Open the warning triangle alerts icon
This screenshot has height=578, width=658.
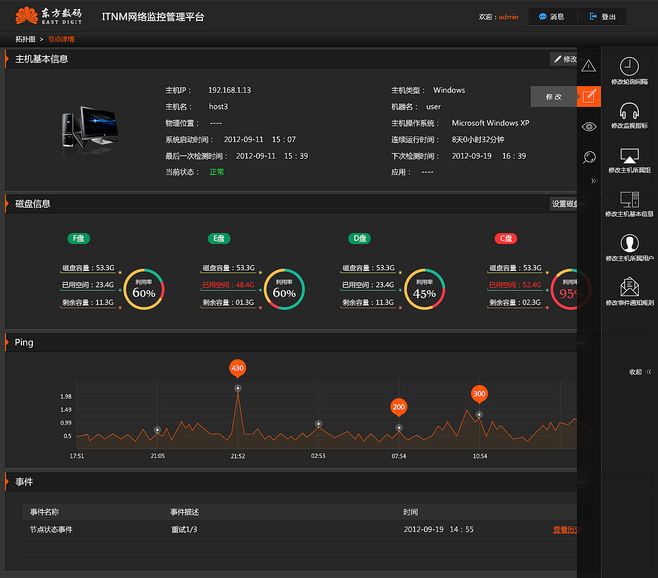(x=588, y=66)
